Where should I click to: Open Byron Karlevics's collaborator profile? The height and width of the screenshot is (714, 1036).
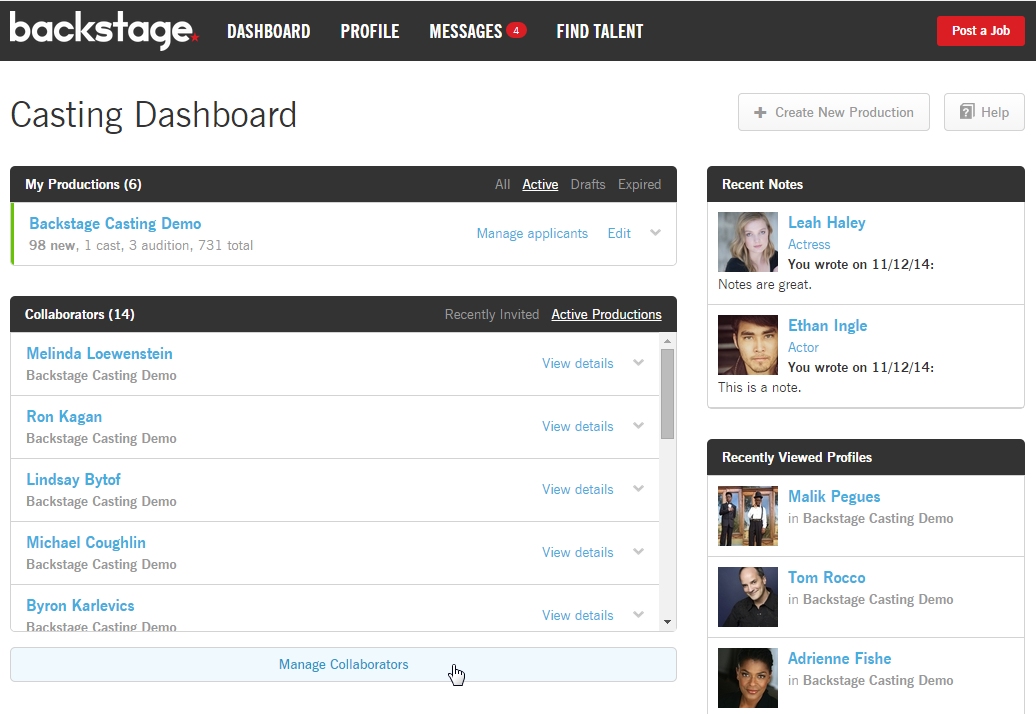click(x=80, y=606)
